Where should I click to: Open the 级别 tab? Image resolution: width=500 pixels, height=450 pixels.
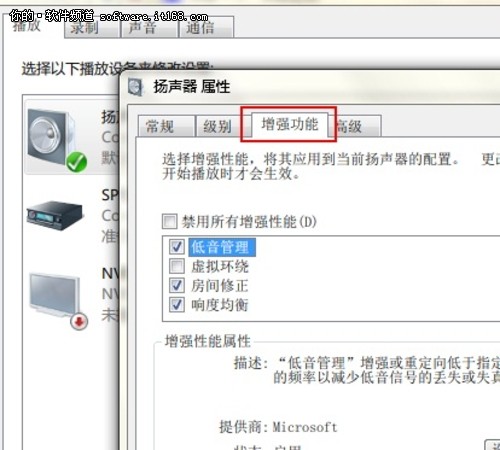pos(218,126)
